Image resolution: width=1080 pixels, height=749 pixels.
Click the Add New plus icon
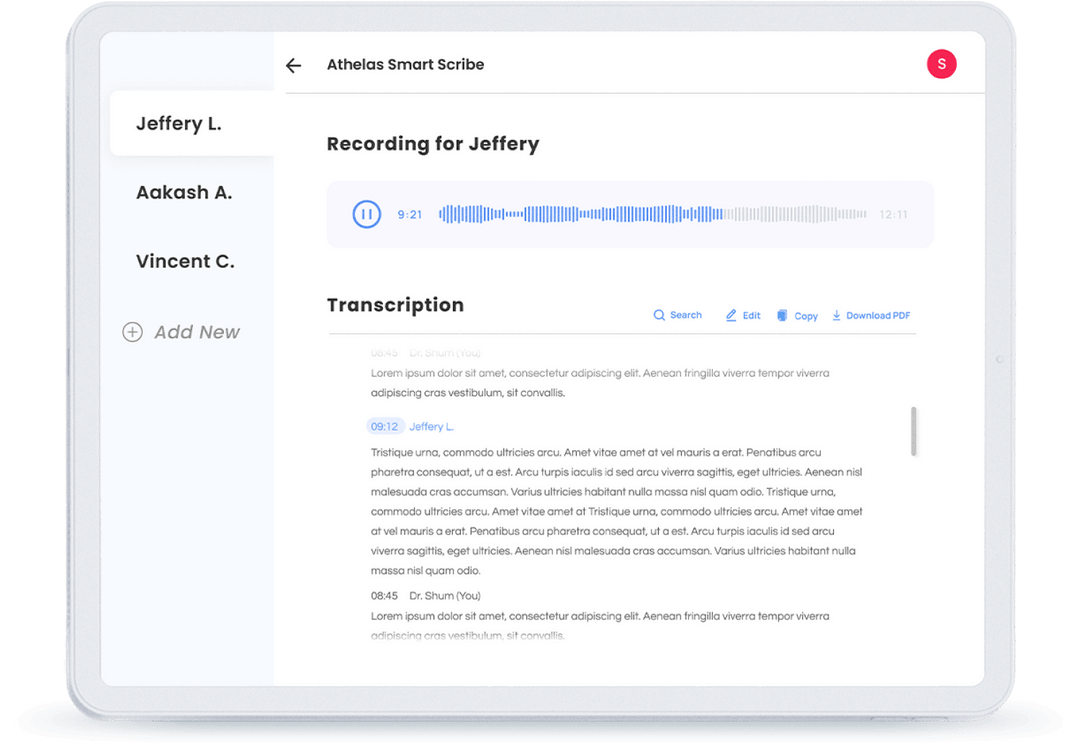(132, 332)
